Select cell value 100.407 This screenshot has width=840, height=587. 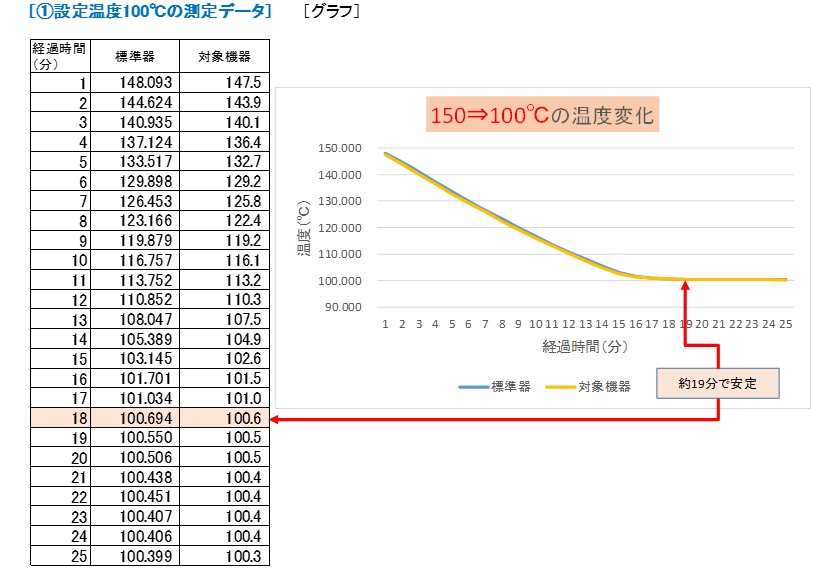[146, 516]
